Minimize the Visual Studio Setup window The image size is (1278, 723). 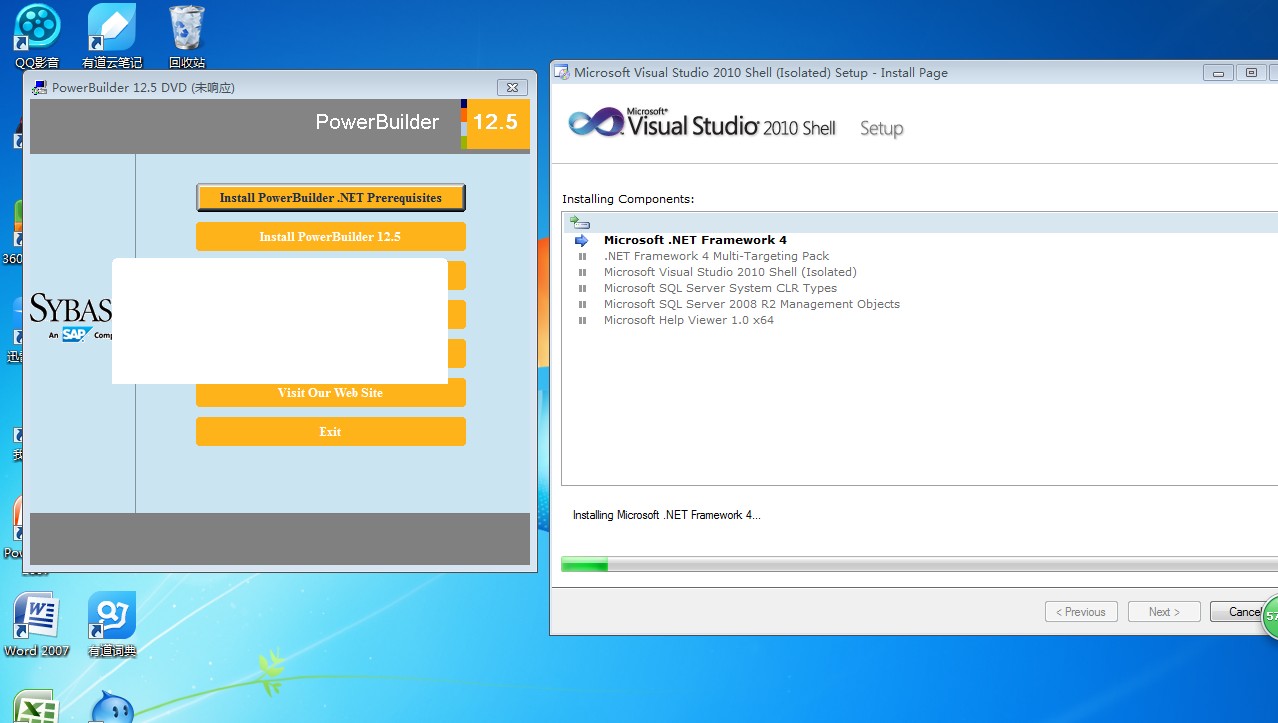point(1218,73)
